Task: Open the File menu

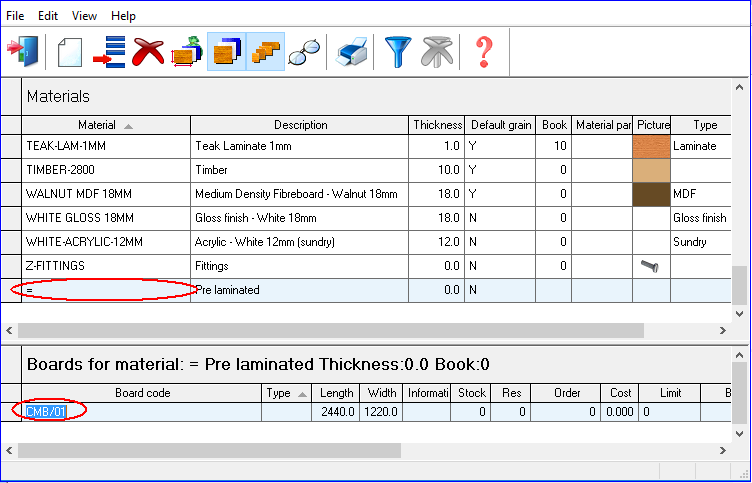Action: point(15,16)
